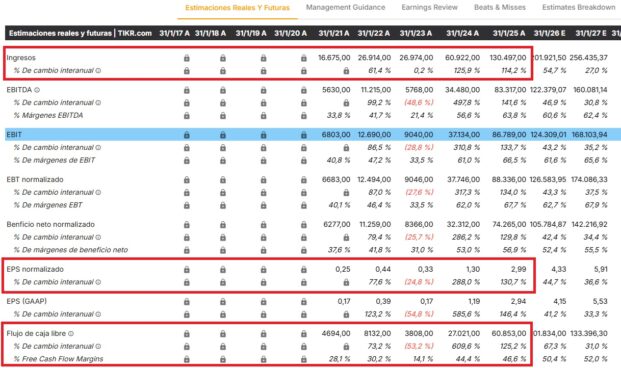Click the 31/1/25 A column header
Viewport: 621px width, 368px height.
(509, 33)
